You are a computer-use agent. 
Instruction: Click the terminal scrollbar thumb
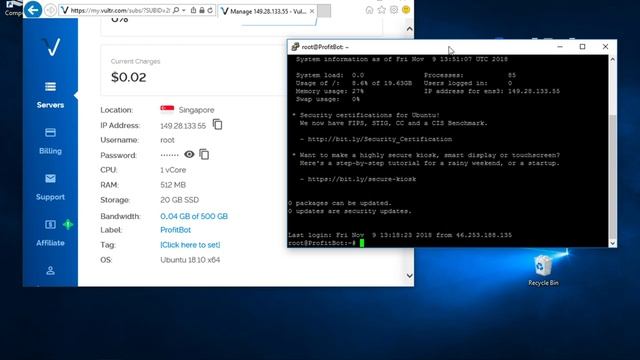point(612,176)
